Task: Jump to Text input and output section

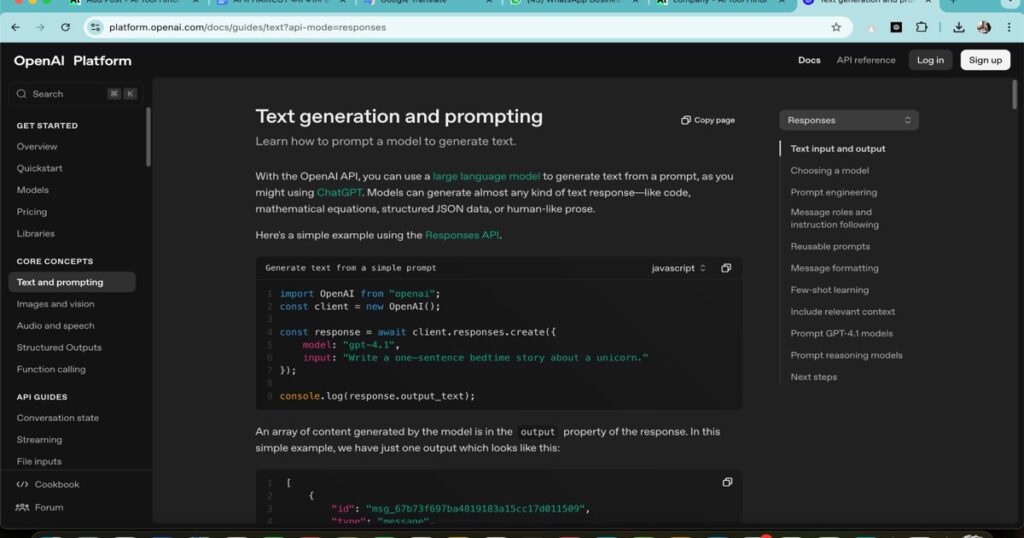Action: [838, 149]
